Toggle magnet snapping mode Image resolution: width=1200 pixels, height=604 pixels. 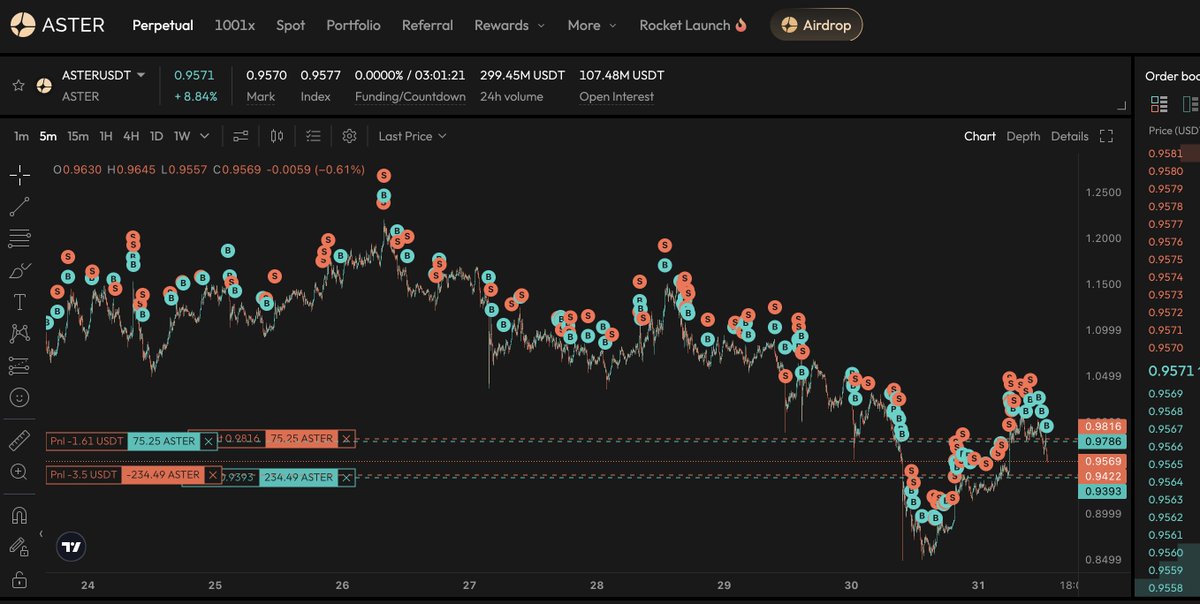20,514
